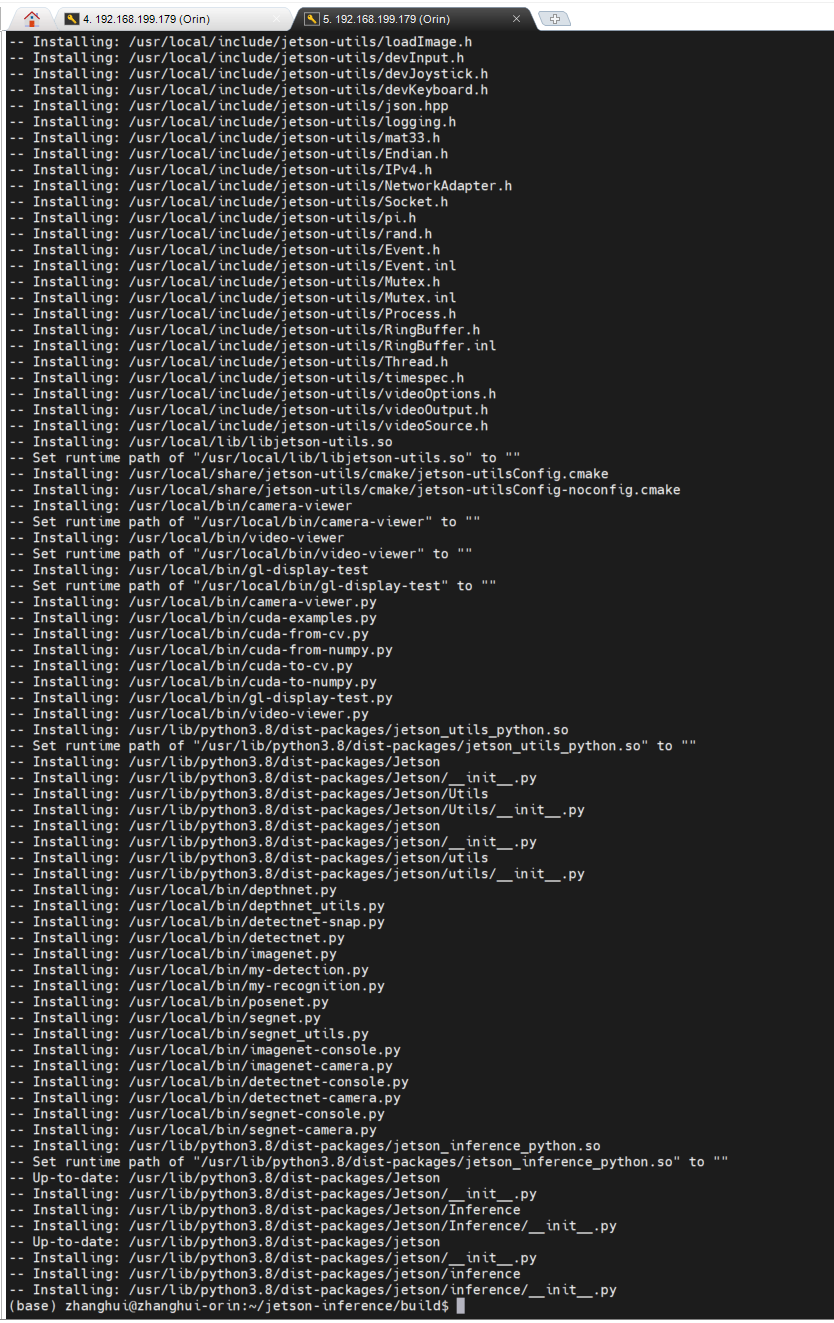Click the terminal cursor after the build$ prompt
This screenshot has width=834, height=1323.
click(x=460, y=1306)
